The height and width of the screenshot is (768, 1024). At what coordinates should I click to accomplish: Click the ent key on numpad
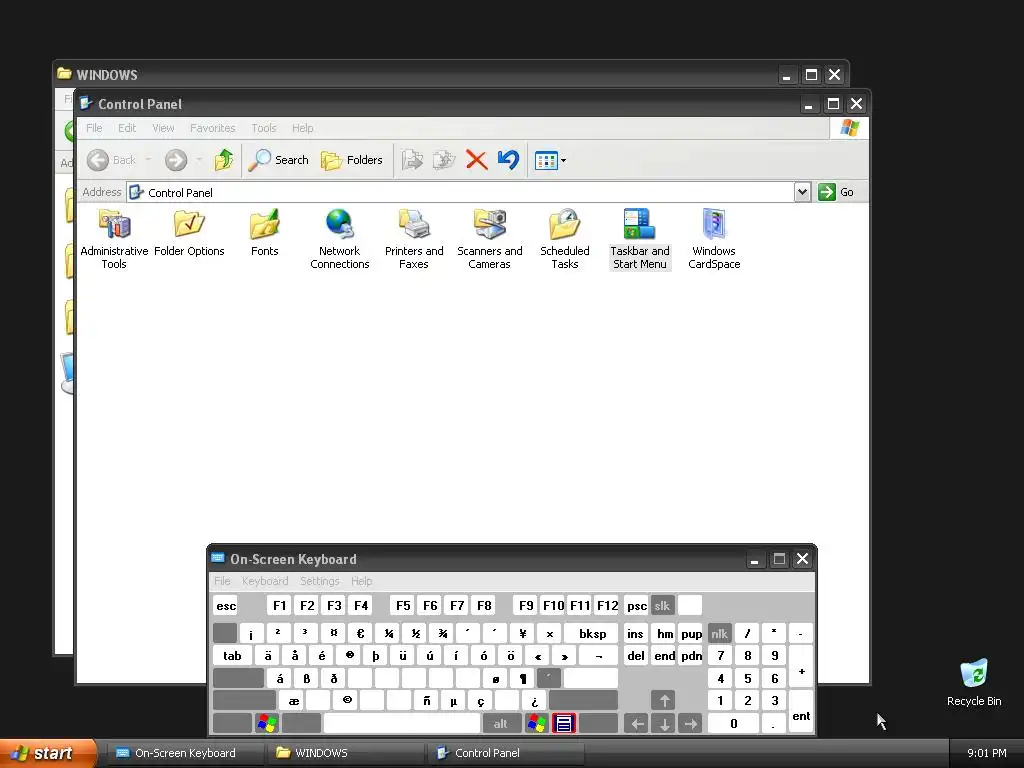pos(801,712)
